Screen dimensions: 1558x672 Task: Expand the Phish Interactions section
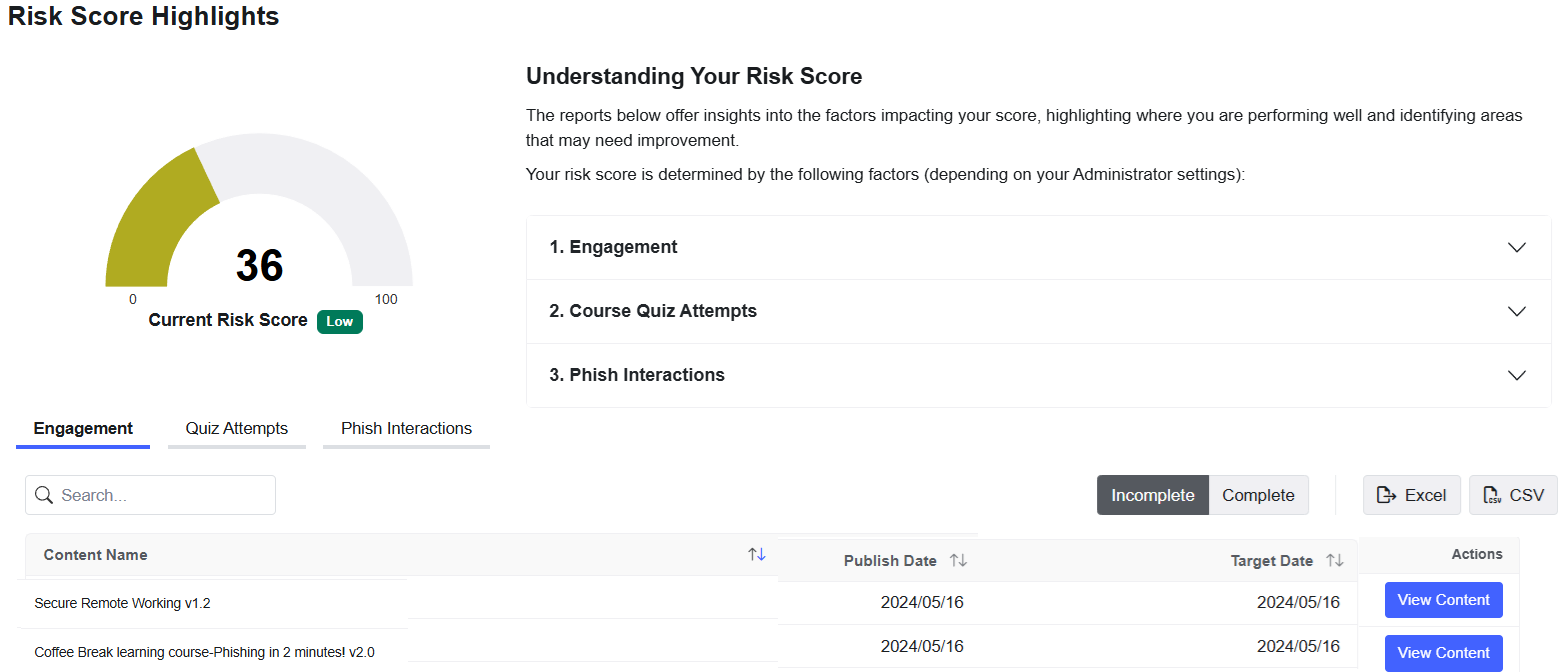coord(1517,375)
